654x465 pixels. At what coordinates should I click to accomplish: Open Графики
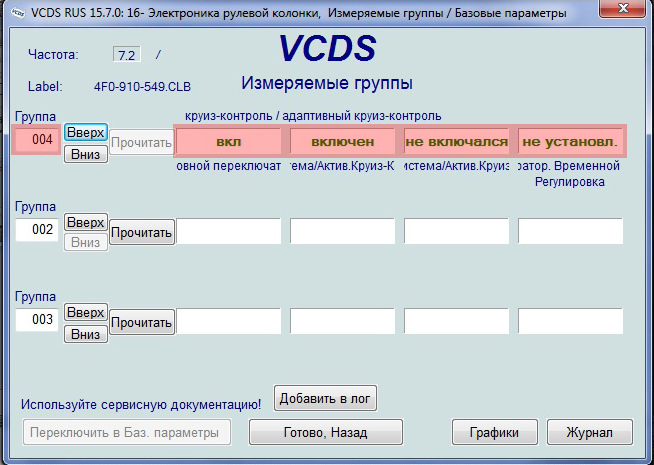coord(495,432)
